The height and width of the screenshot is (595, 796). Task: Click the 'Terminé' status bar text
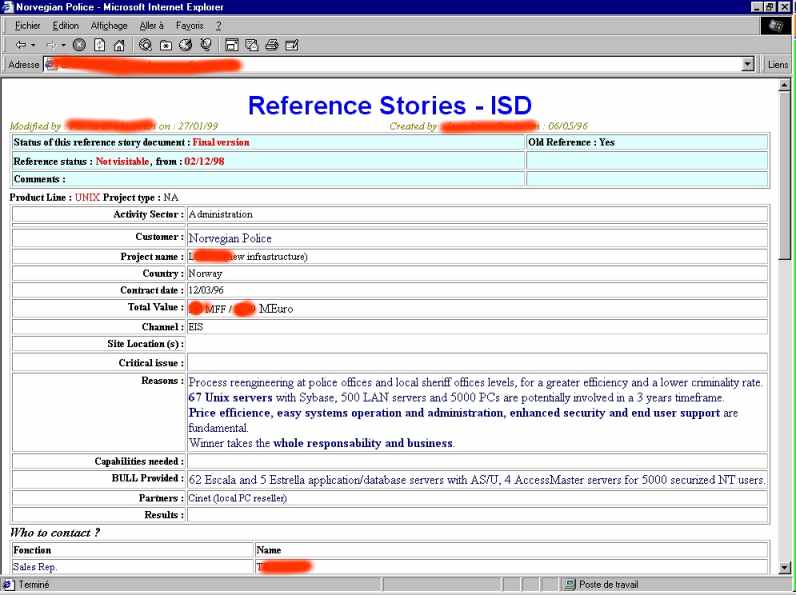34,584
